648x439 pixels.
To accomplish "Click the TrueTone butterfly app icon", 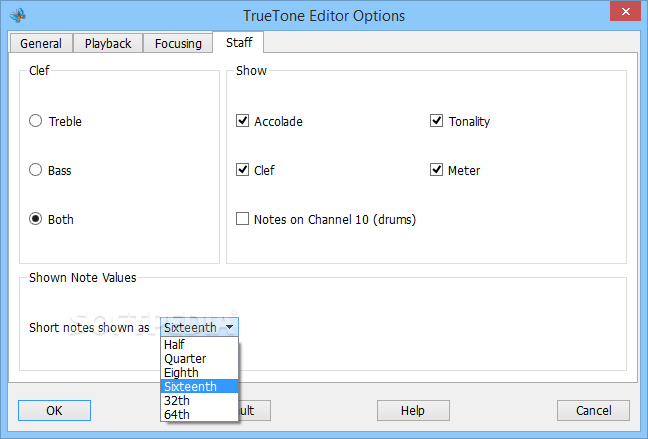I will 18,15.
